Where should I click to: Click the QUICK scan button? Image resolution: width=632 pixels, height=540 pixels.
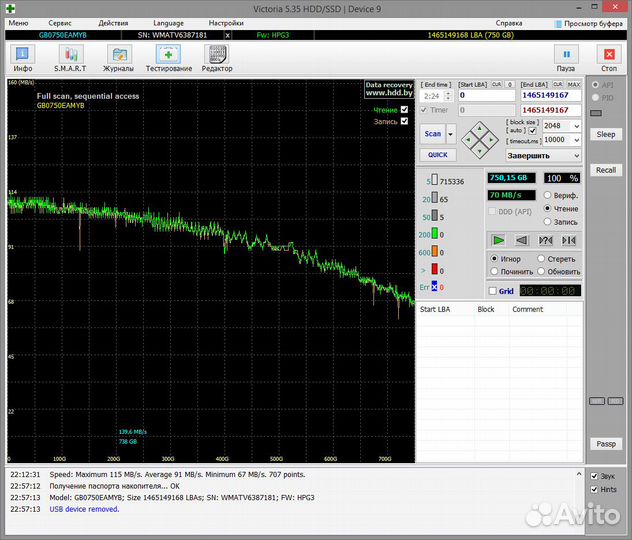coord(437,155)
